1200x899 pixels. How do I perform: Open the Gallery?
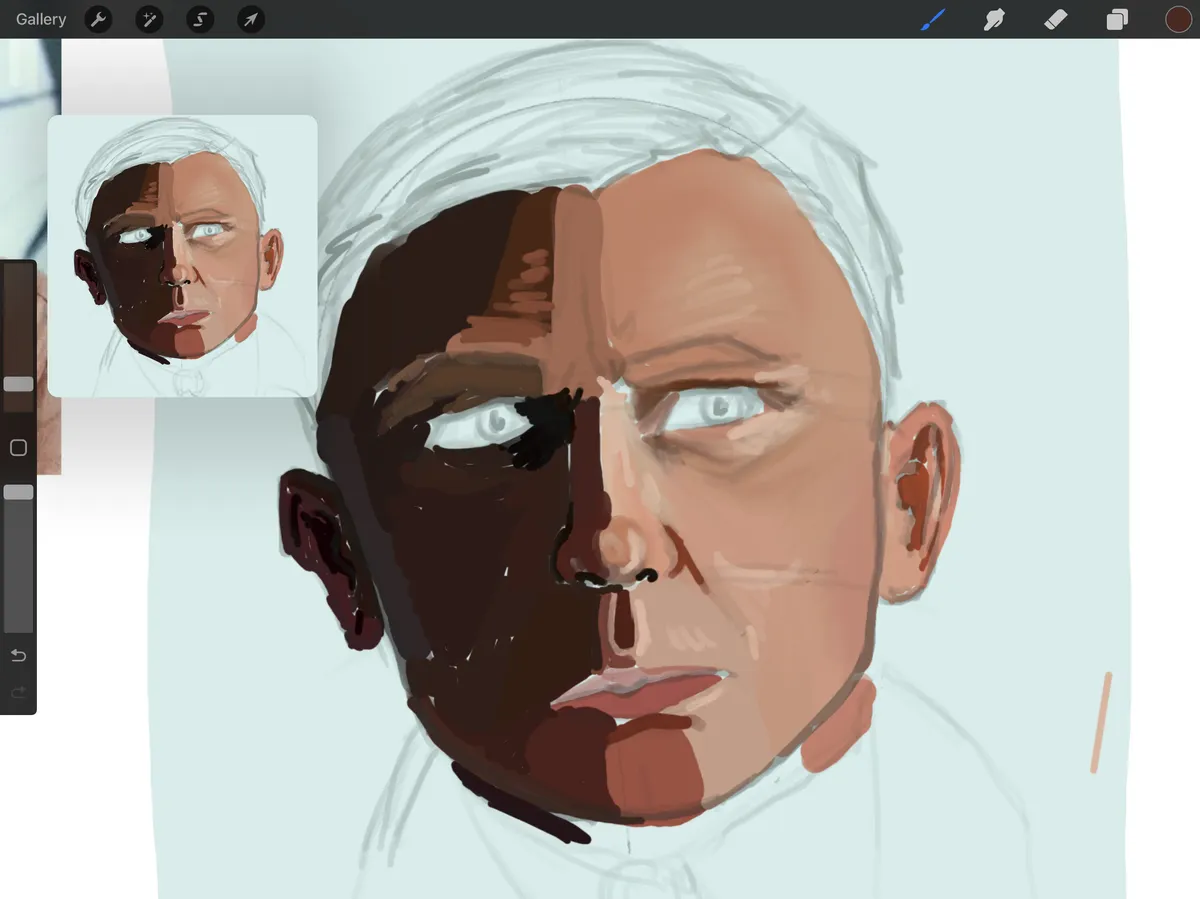click(41, 19)
